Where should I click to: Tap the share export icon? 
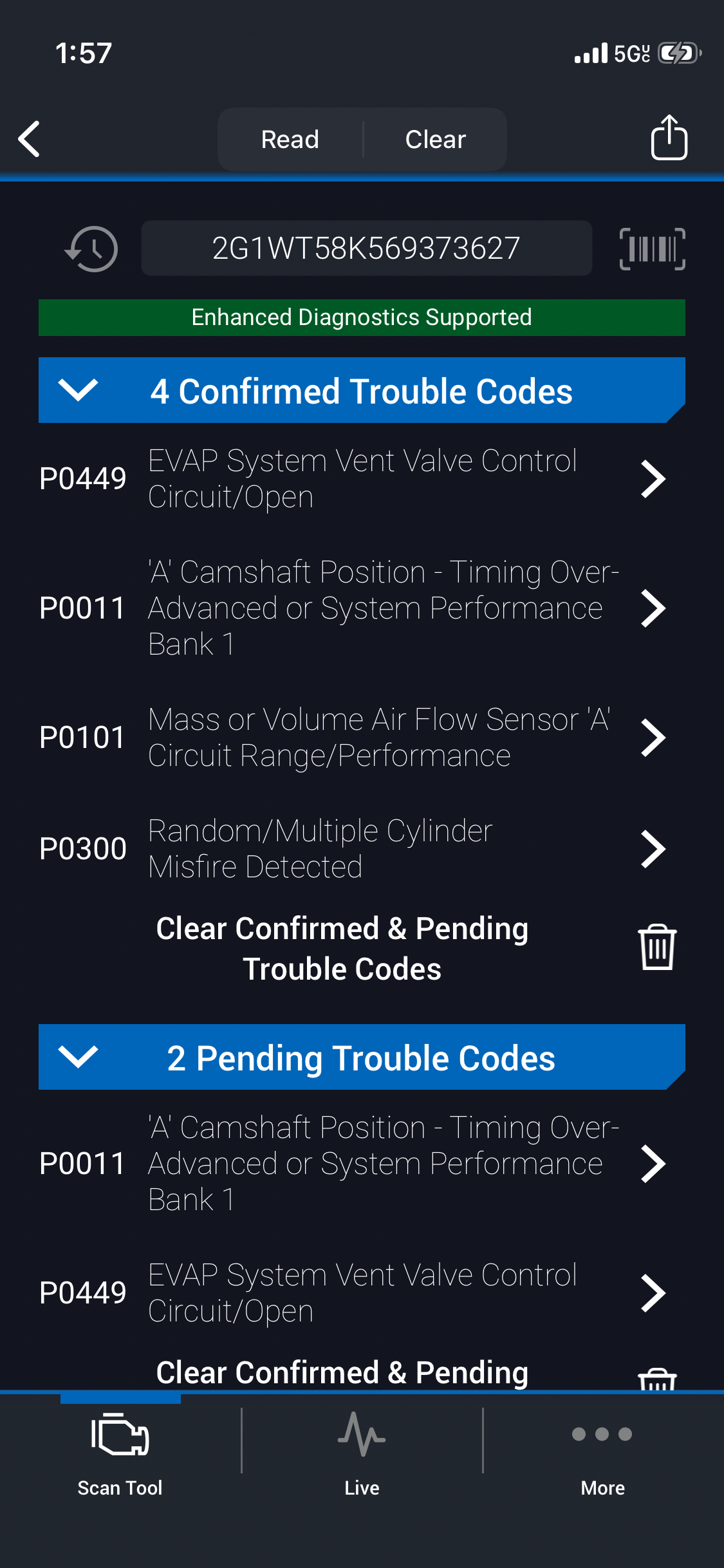pos(669,138)
